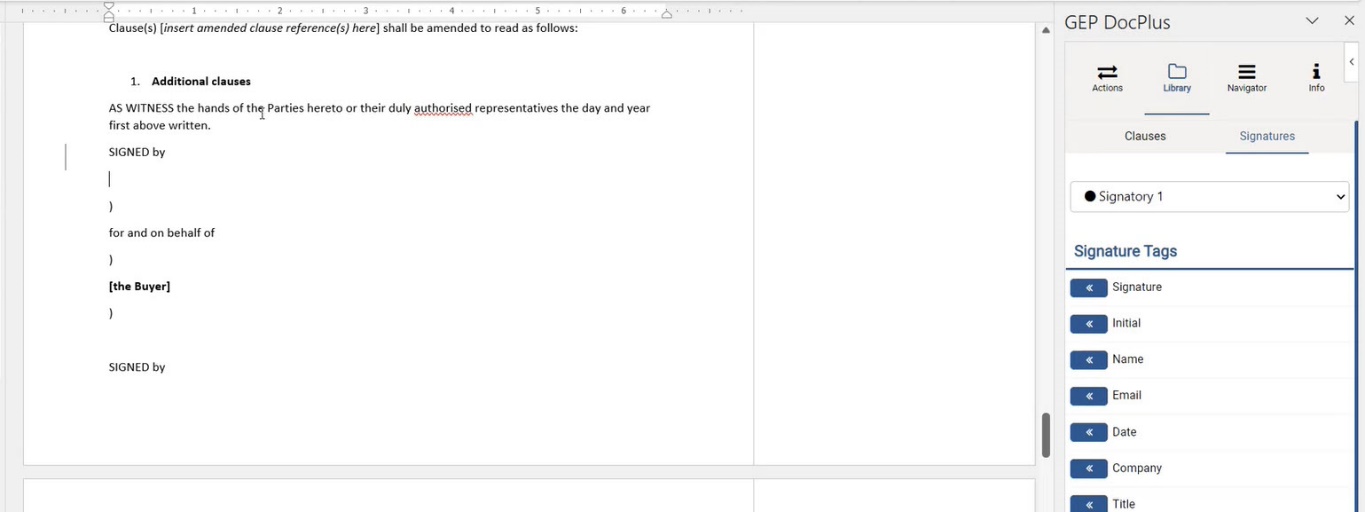Screen dimensions: 1365x512
Task: Insert the Date tag arrow button
Action: tap(1088, 432)
